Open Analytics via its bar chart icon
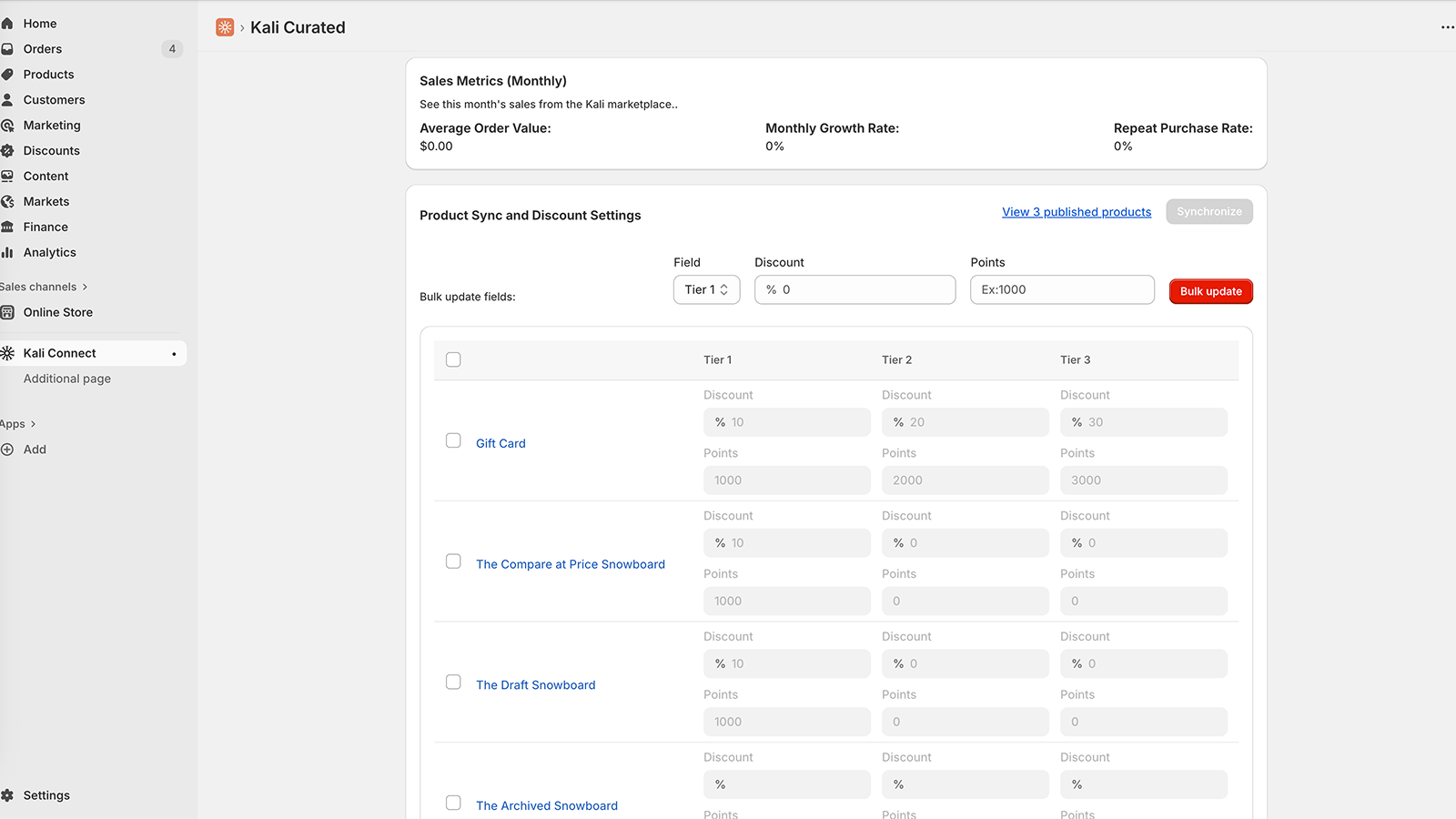Screen dimensions: 1456x819 click(x=7, y=253)
